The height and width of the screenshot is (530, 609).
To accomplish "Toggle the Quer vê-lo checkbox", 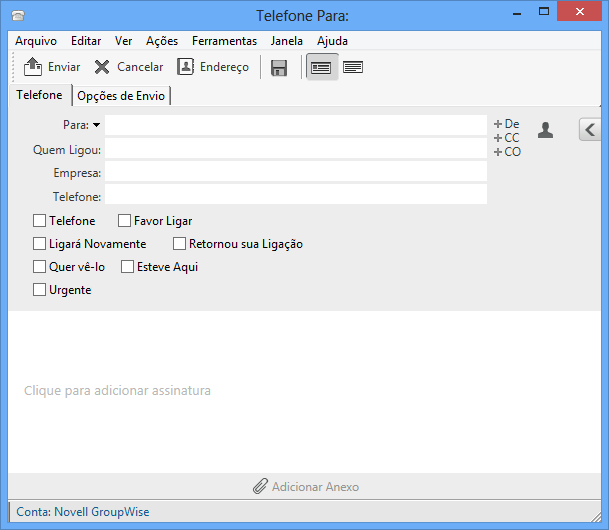I will click(x=39, y=267).
